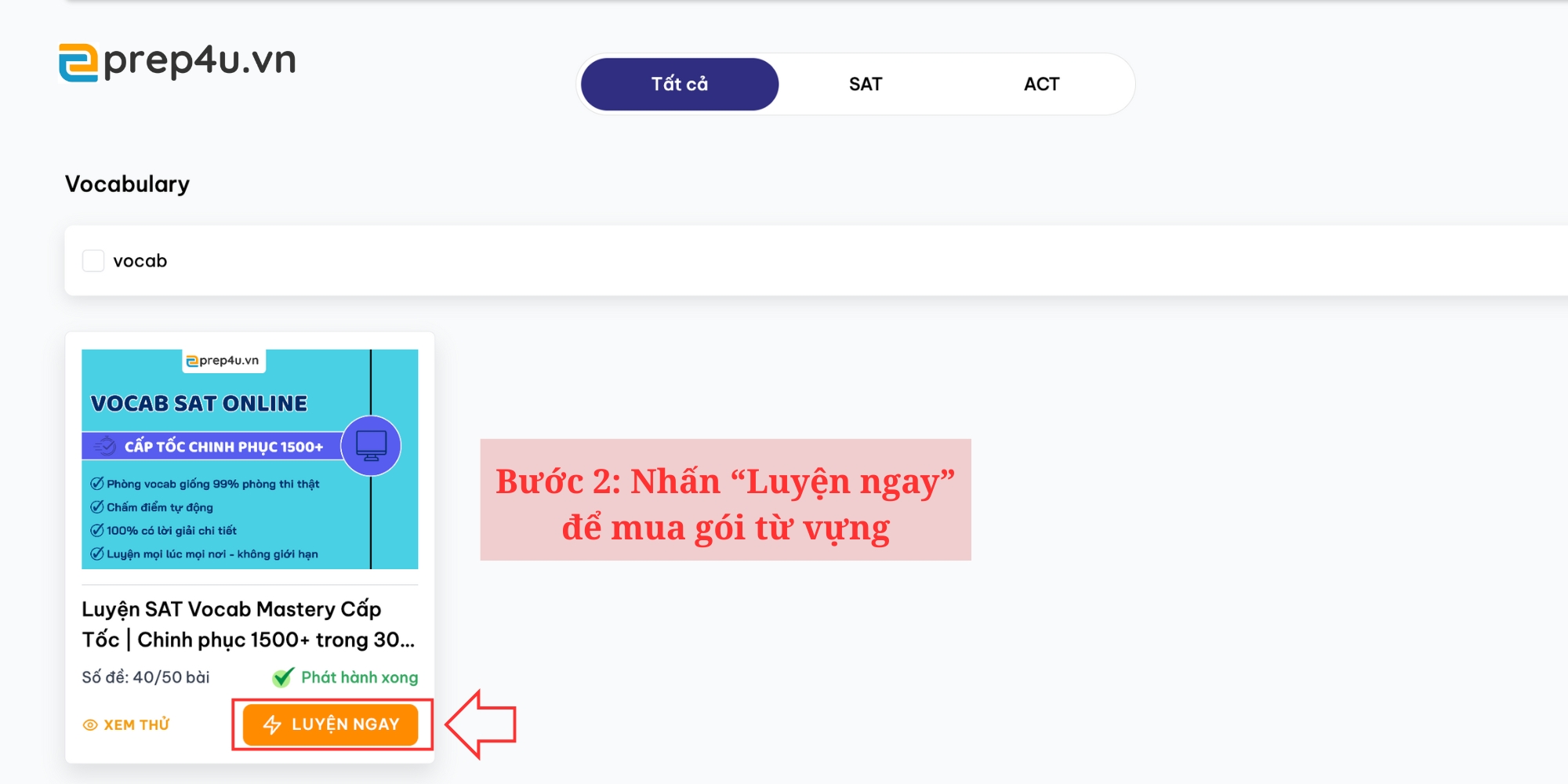1568x784 pixels.
Task: Select the Tất cả tab
Action: (x=680, y=84)
